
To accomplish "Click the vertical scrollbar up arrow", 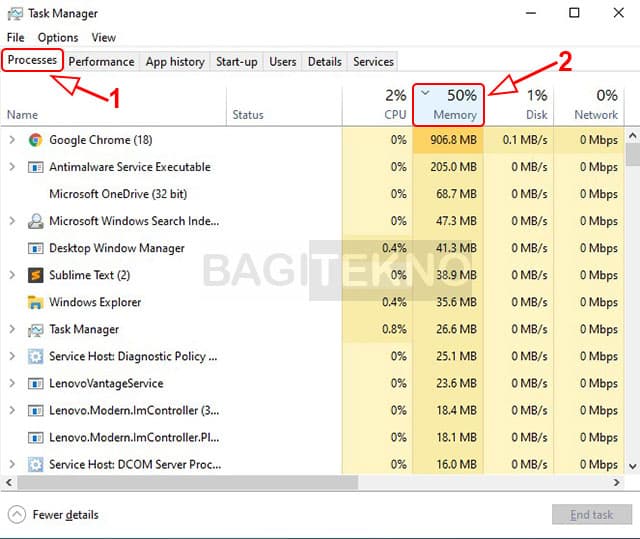I will [x=632, y=136].
